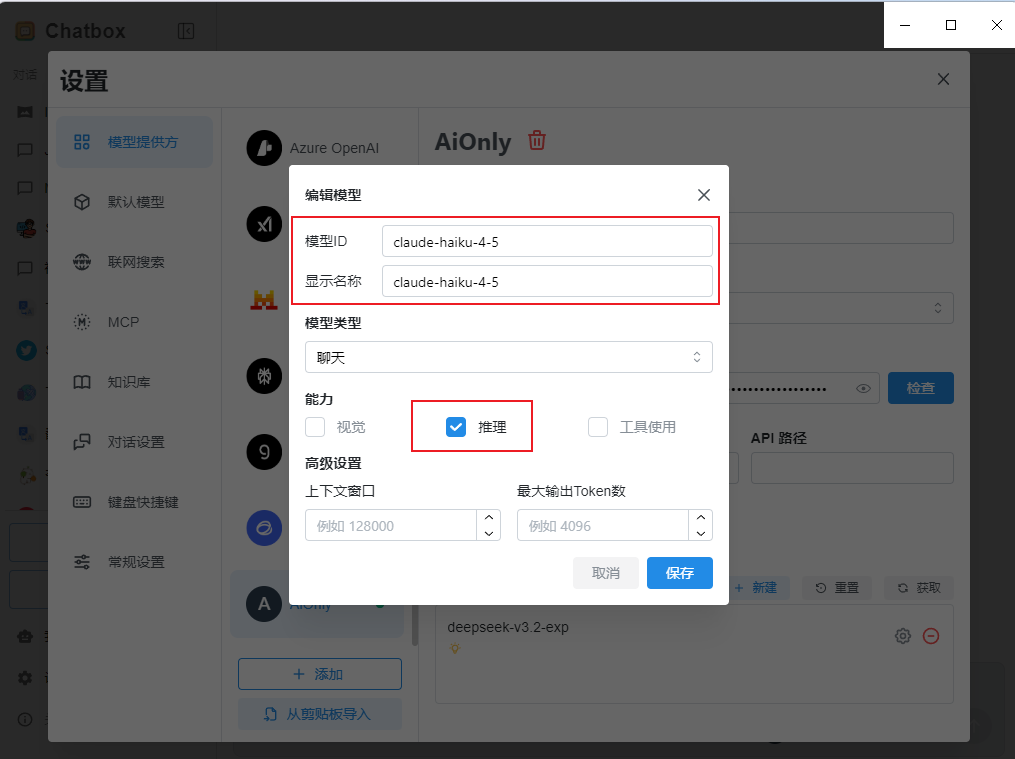This screenshot has width=1015, height=759.
Task: Select the Azure OpenAI provider icon
Action: click(264, 148)
